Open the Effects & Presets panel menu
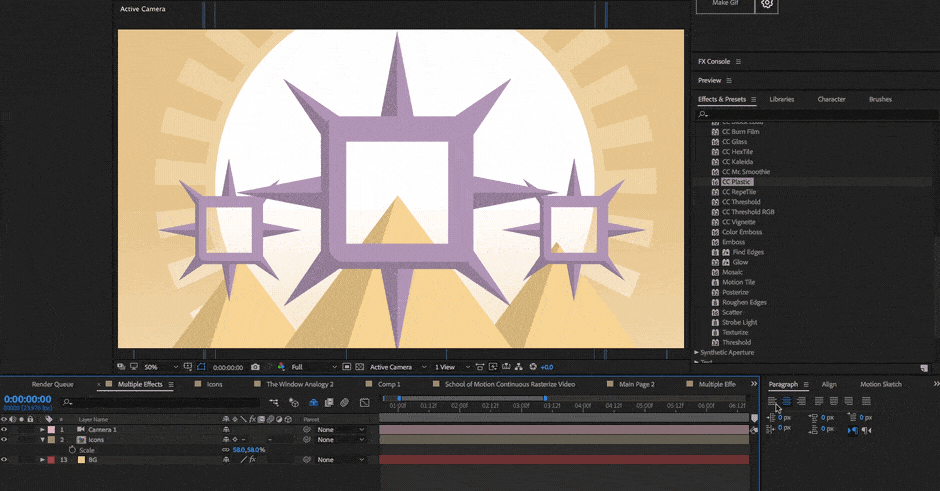 (754, 100)
